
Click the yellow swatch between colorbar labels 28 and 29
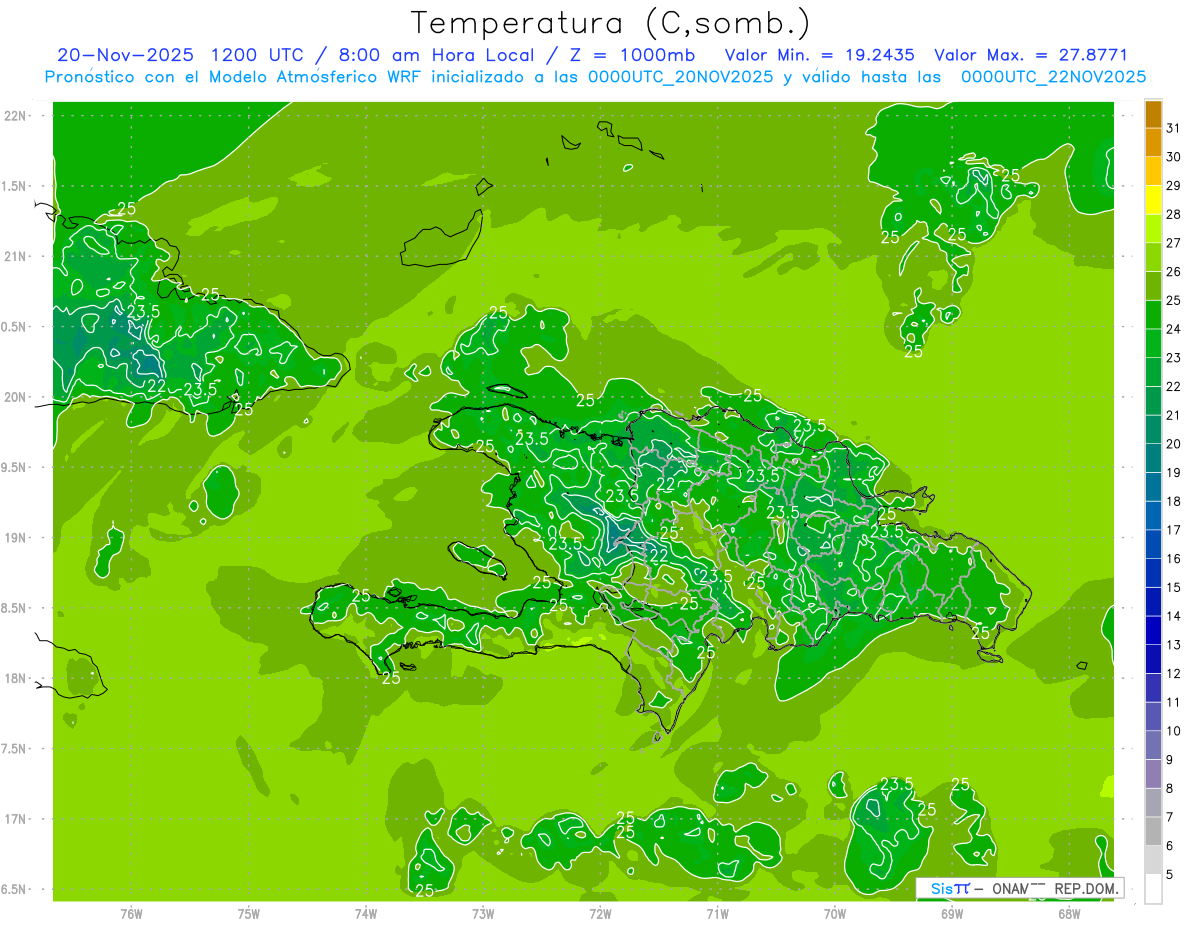tap(1153, 200)
